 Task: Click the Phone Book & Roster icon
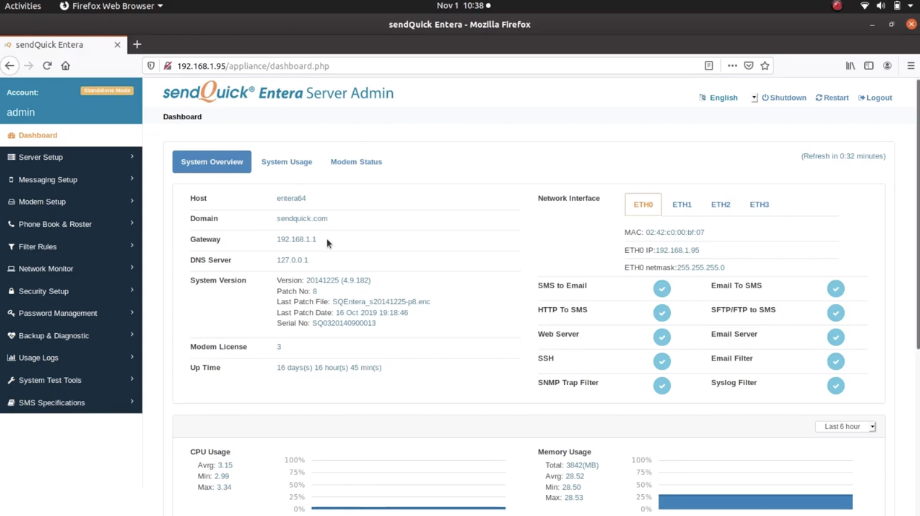click(x=11, y=224)
